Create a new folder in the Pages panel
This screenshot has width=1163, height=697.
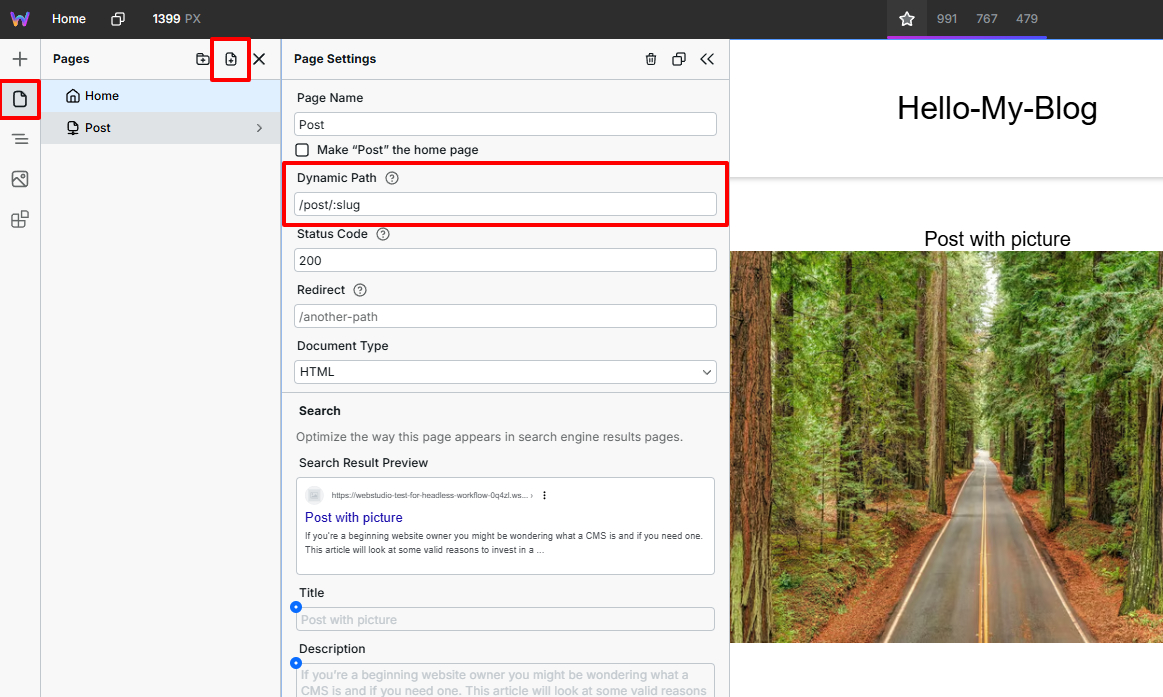203,59
